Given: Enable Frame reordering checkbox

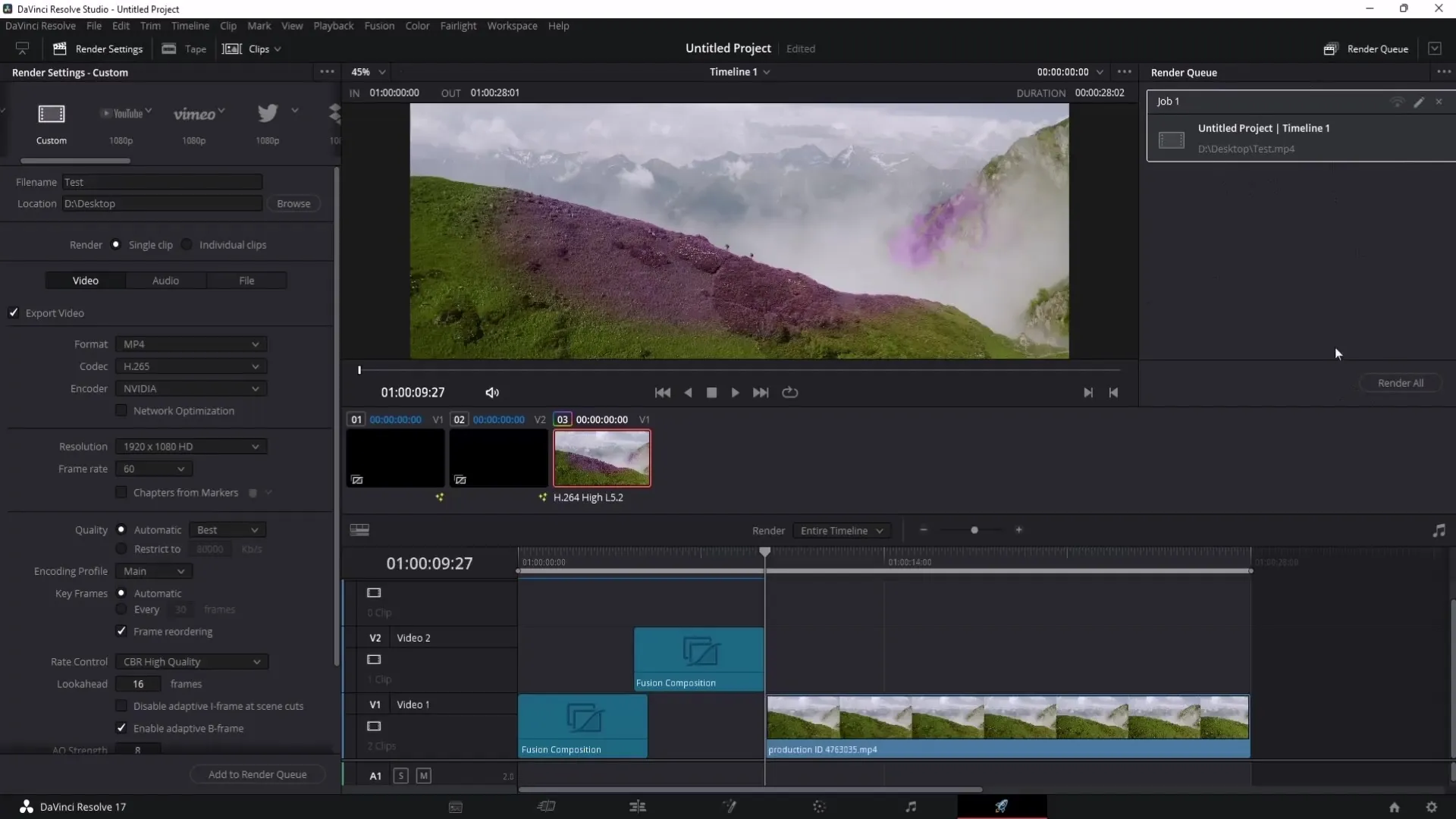Looking at the screenshot, I should [122, 631].
